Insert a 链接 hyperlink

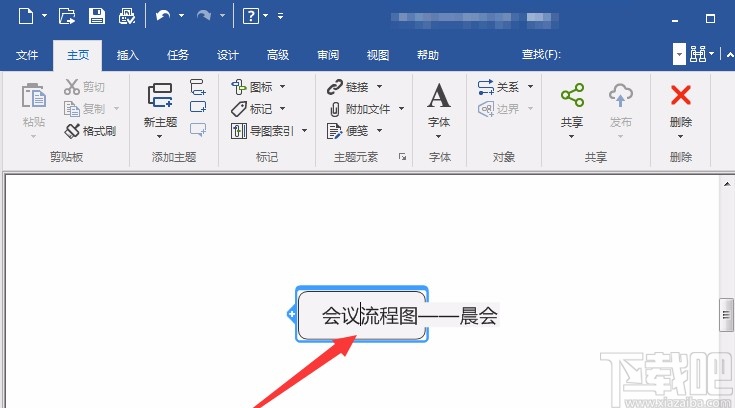click(348, 87)
